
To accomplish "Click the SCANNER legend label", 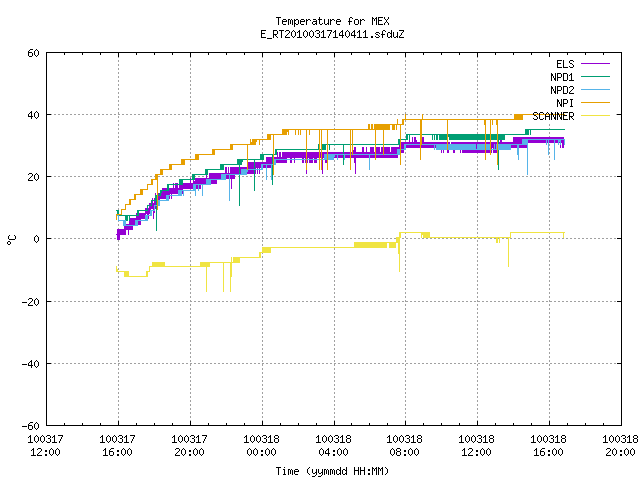I will pos(553,116).
